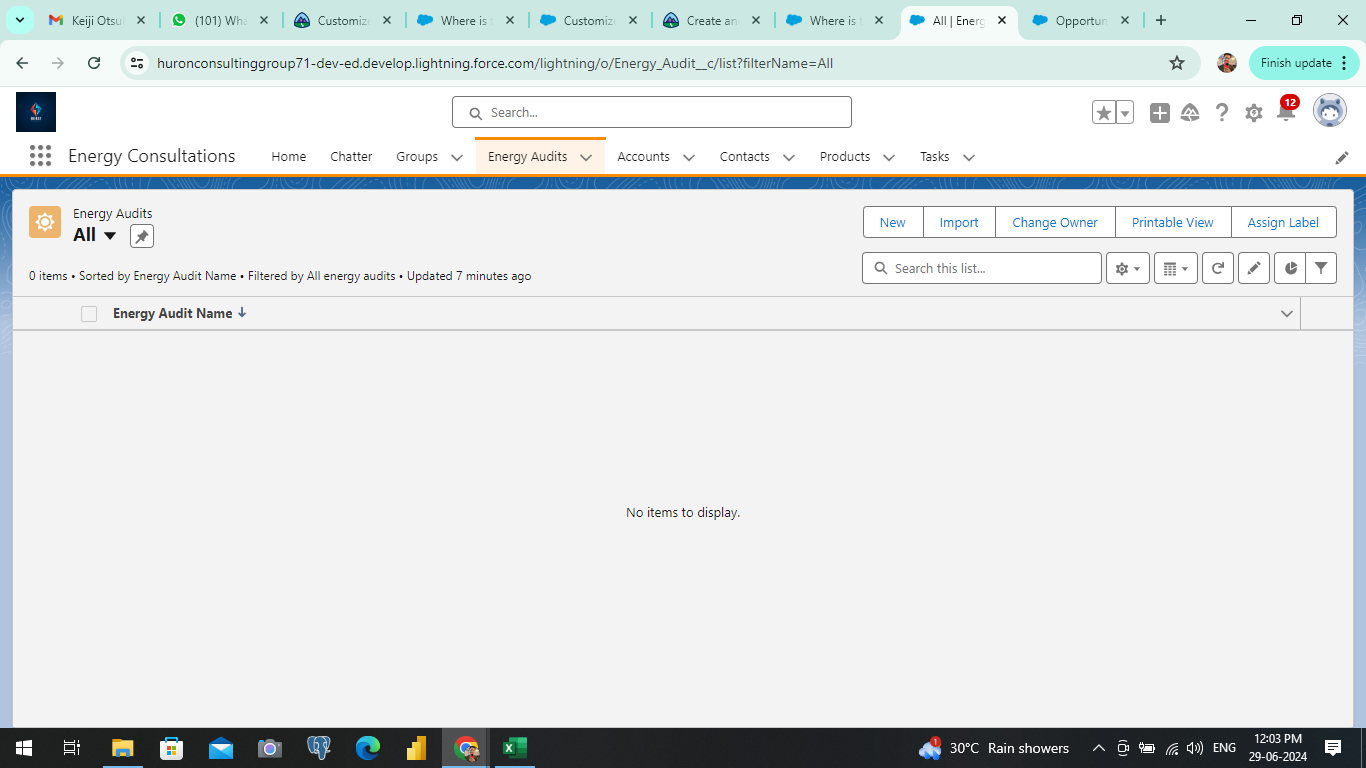The height and width of the screenshot is (768, 1366).
Task: Expand the Groups tab menu chevron
Action: click(x=457, y=157)
